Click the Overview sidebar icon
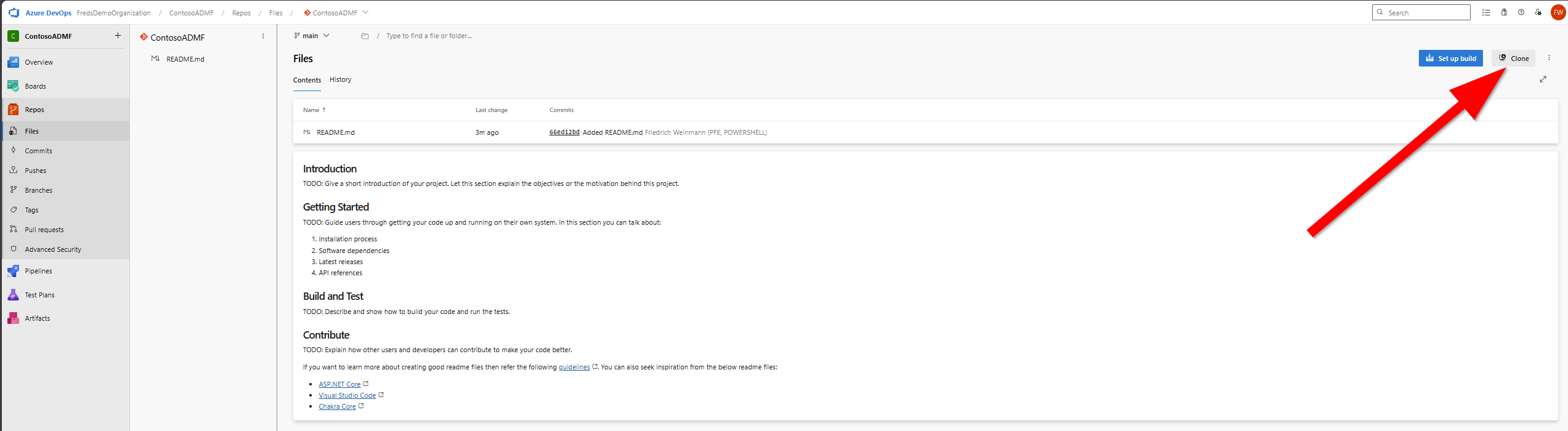This screenshot has width=1568, height=431. [x=13, y=62]
